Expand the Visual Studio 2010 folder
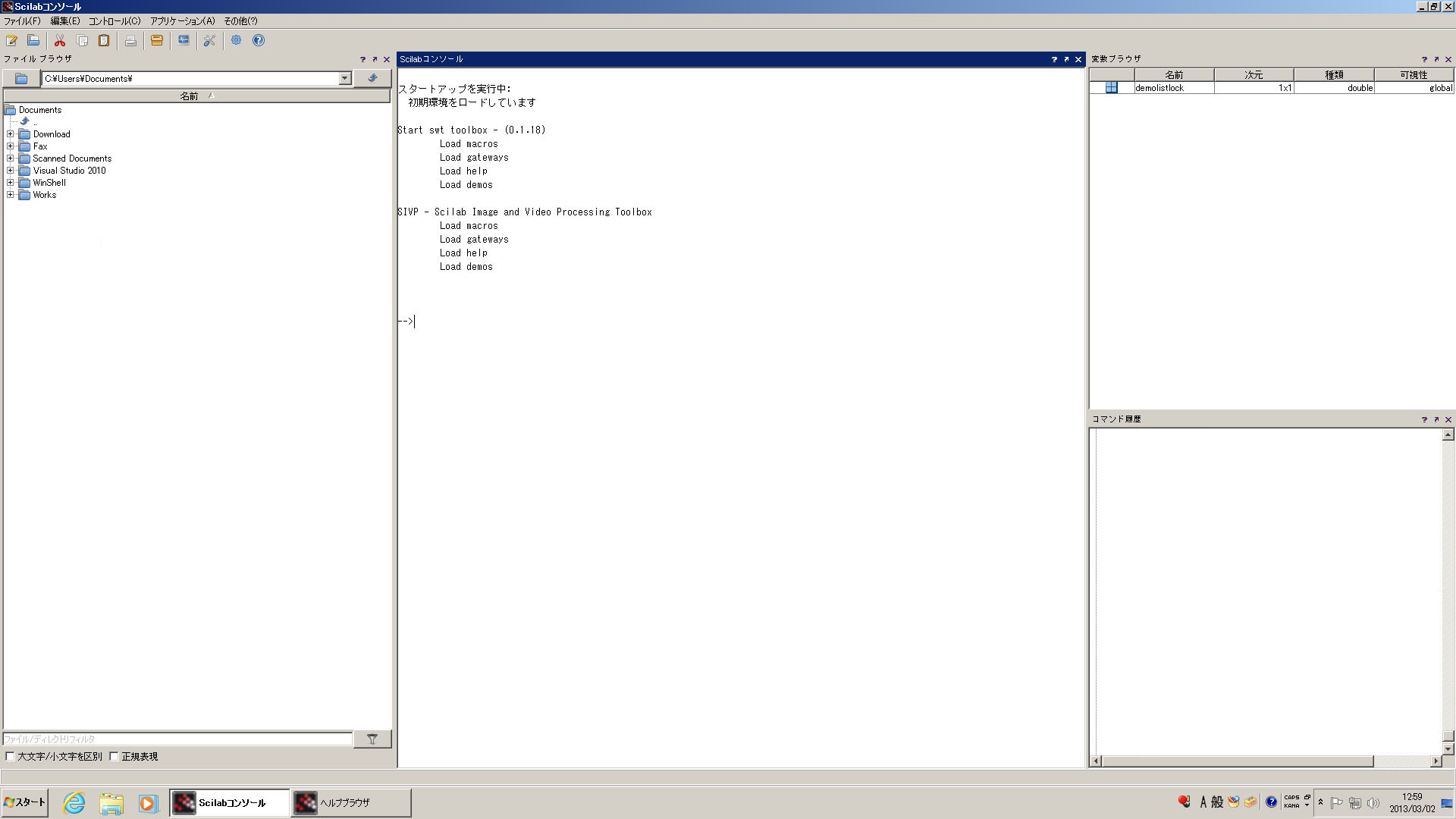1456x819 pixels. (11, 171)
